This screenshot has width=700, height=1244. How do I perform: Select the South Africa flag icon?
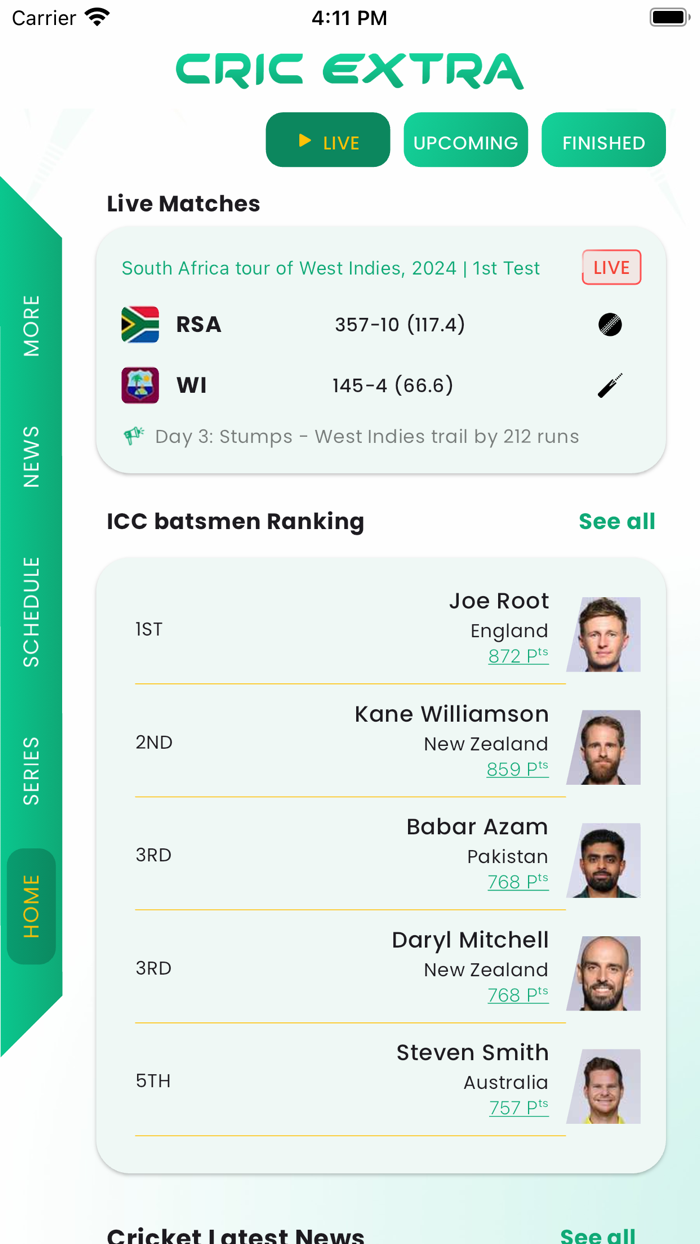coord(140,324)
